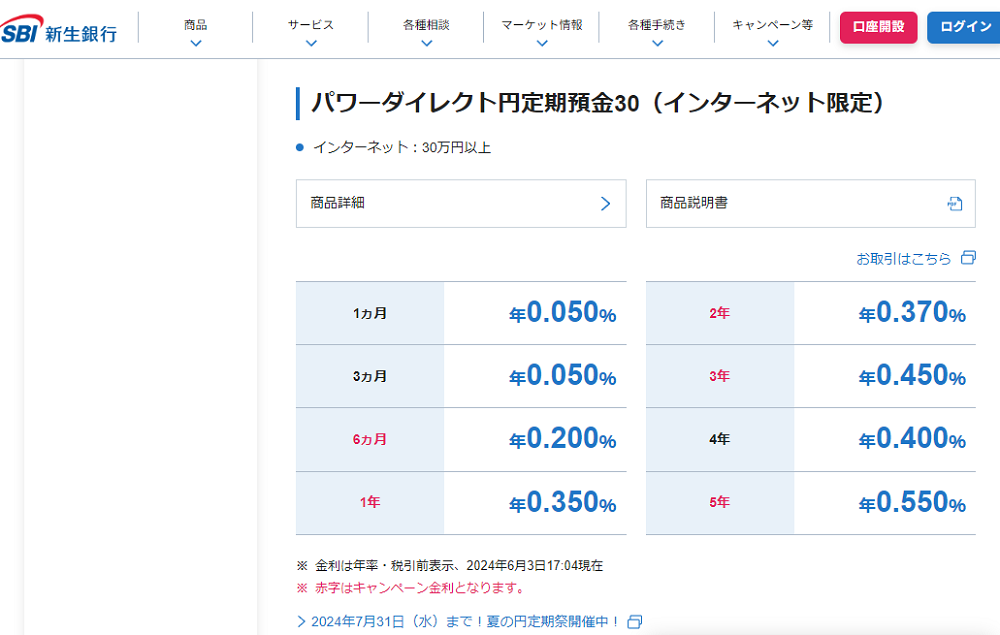Expand the chevron under キャンペーン等
This screenshot has height=635, width=1000.
pyautogui.click(x=773, y=43)
